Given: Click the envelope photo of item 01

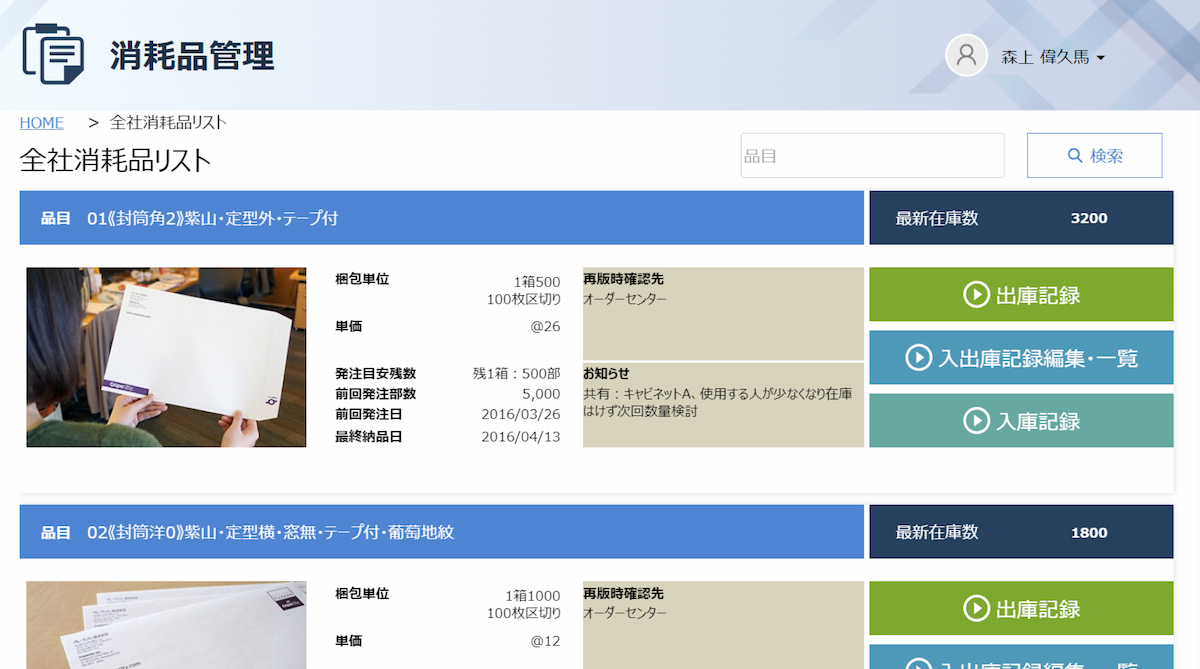Looking at the screenshot, I should 166,357.
